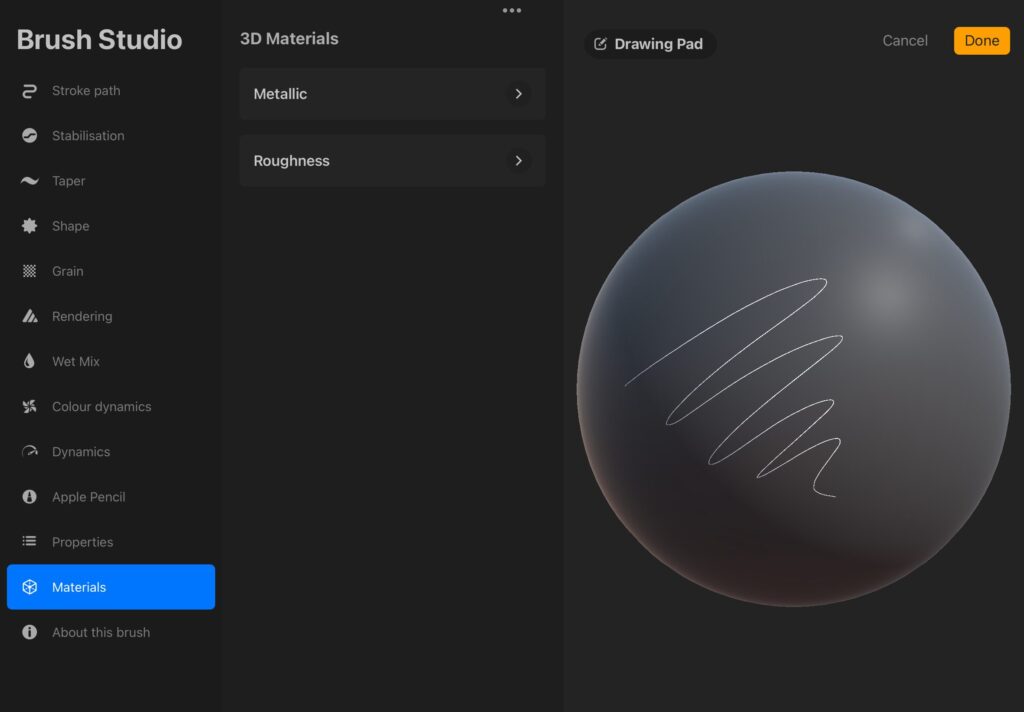
Task: Open the Grain checkered icon
Action: tap(29, 271)
